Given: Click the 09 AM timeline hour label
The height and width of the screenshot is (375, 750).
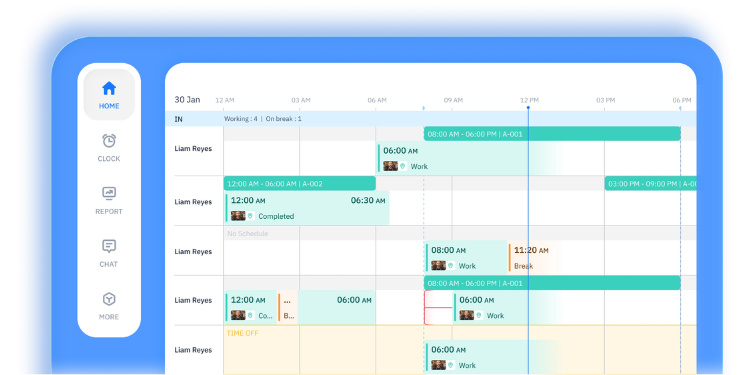Looking at the screenshot, I should click(x=453, y=100).
